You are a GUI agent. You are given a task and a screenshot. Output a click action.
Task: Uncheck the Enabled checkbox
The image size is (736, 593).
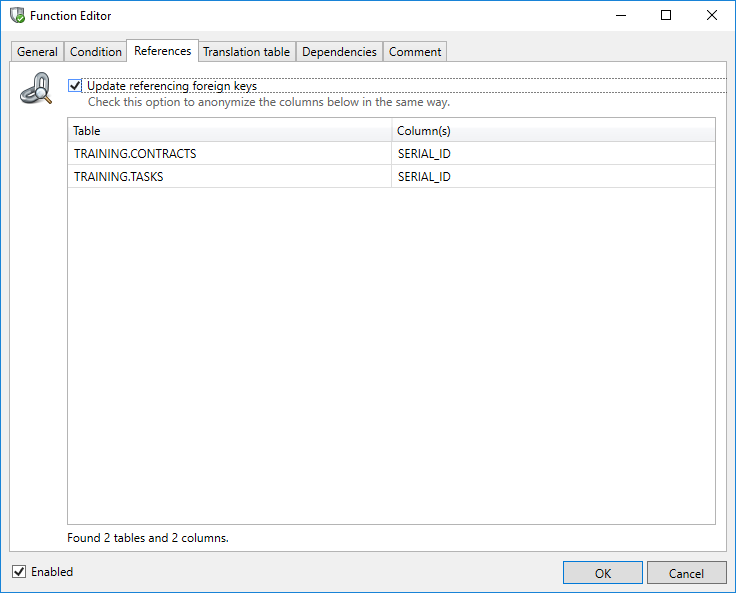[19, 572]
